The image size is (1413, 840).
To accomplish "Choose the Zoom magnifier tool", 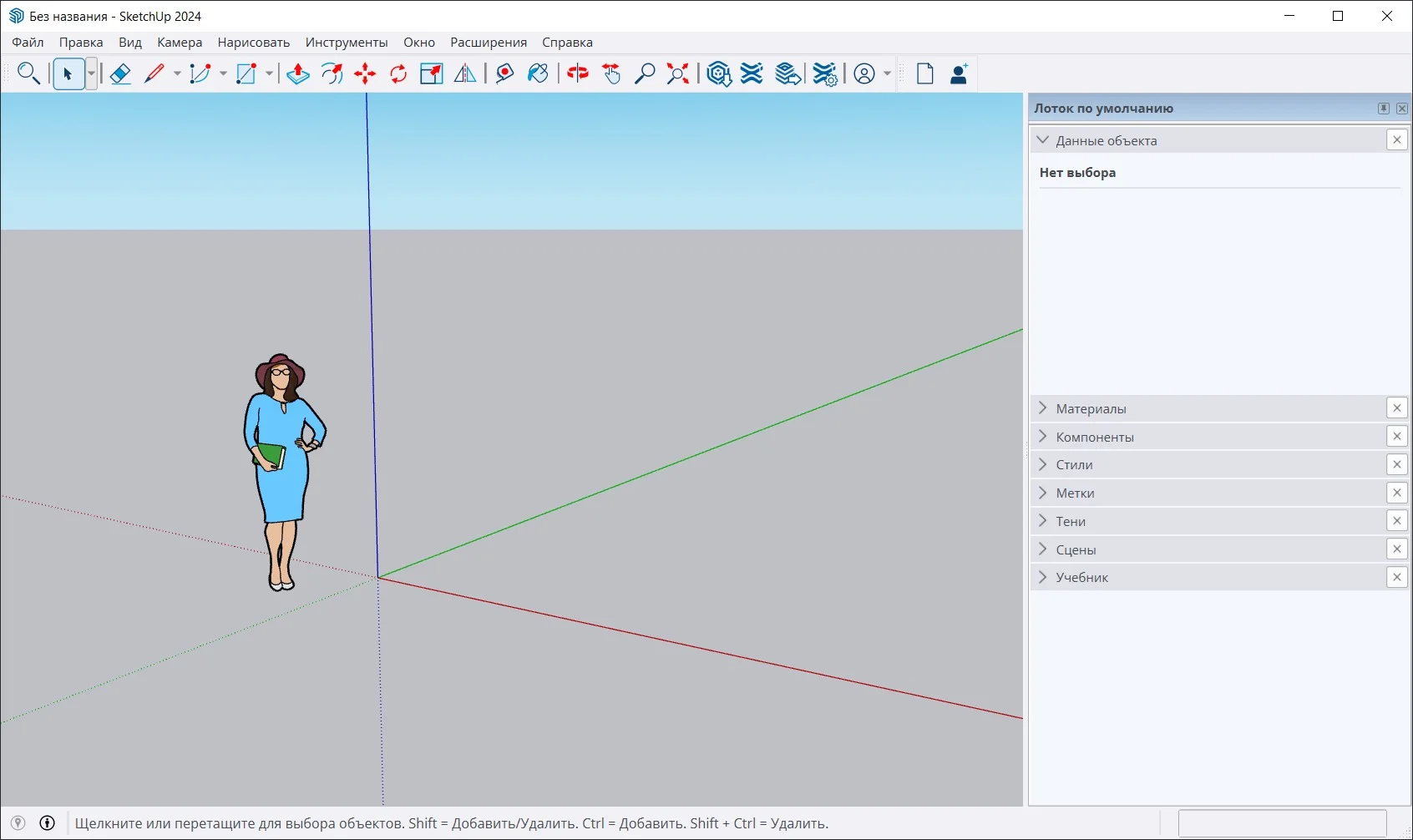I will (645, 73).
